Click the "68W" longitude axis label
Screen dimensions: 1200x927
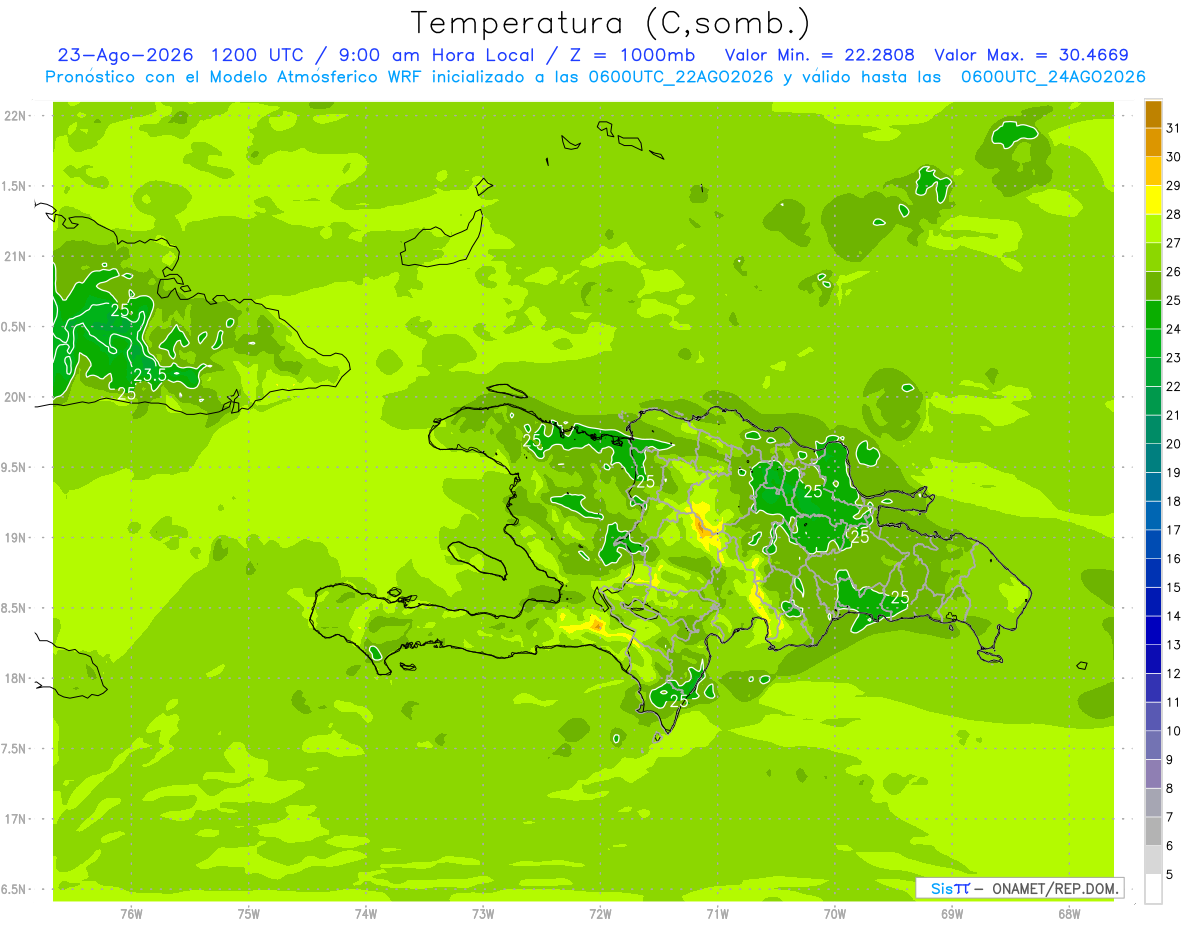tap(1068, 914)
